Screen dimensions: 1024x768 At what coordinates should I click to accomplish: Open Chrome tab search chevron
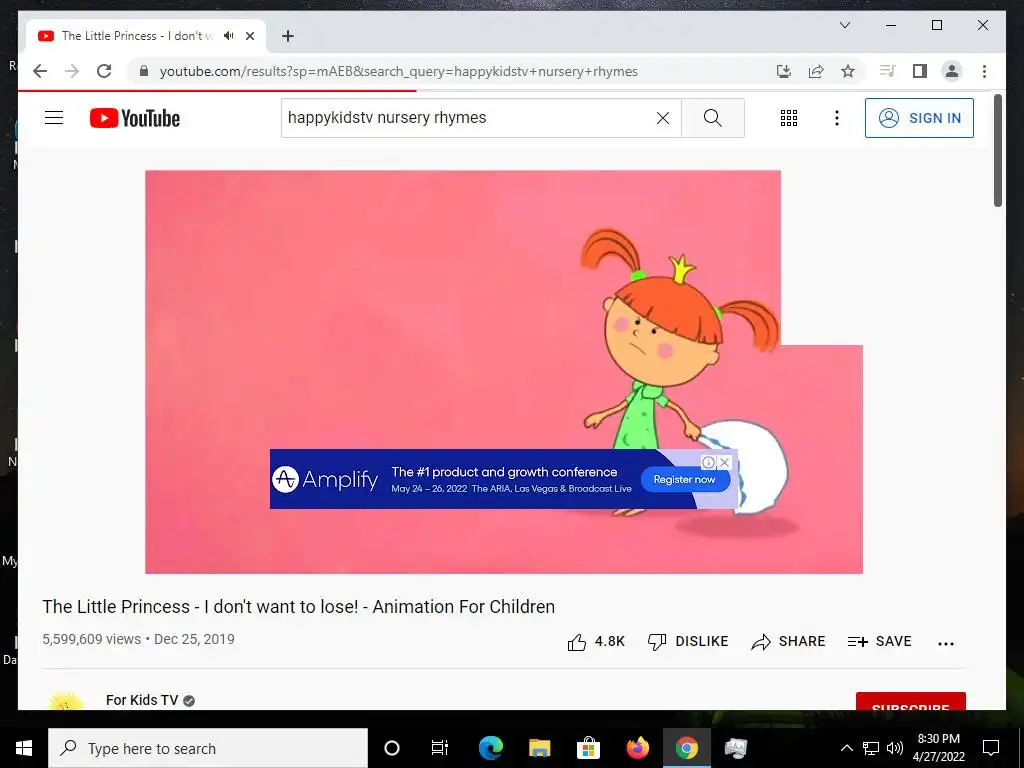click(x=844, y=25)
